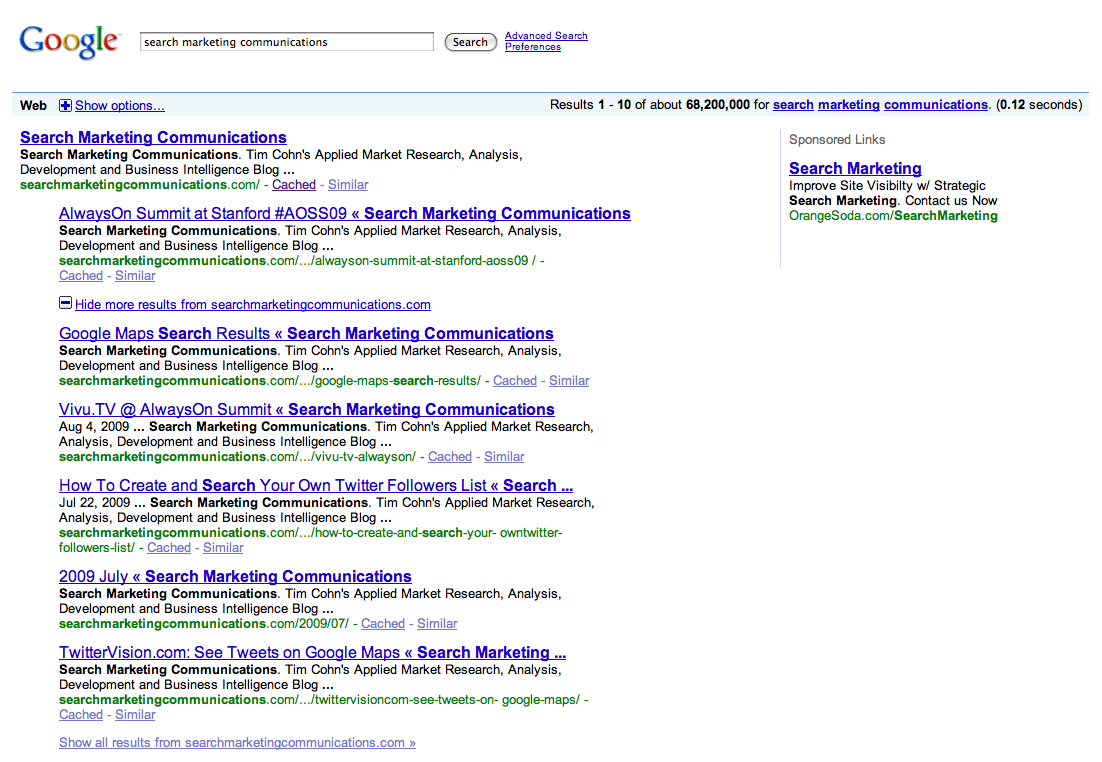Viewport: 1102px width, 762px height.
Task: Open sponsored Search Marketing ad link
Action: 855,169
